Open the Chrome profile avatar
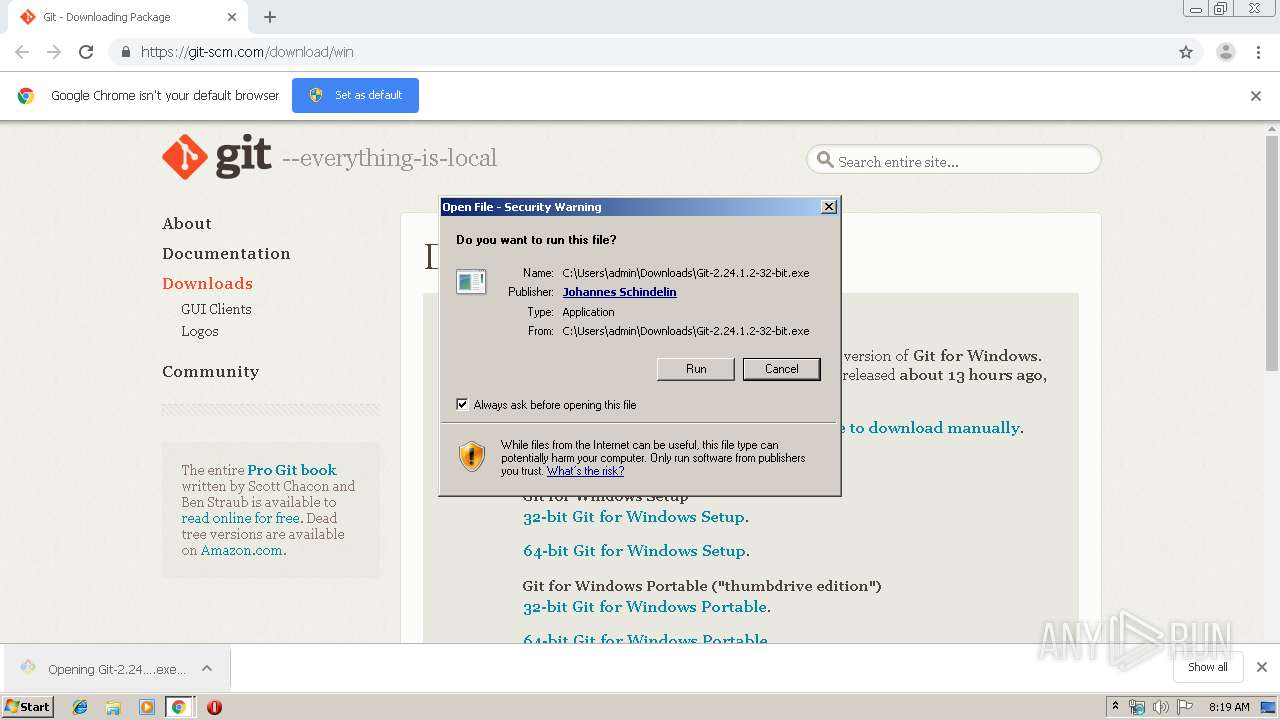The height and width of the screenshot is (720, 1280). click(x=1226, y=52)
